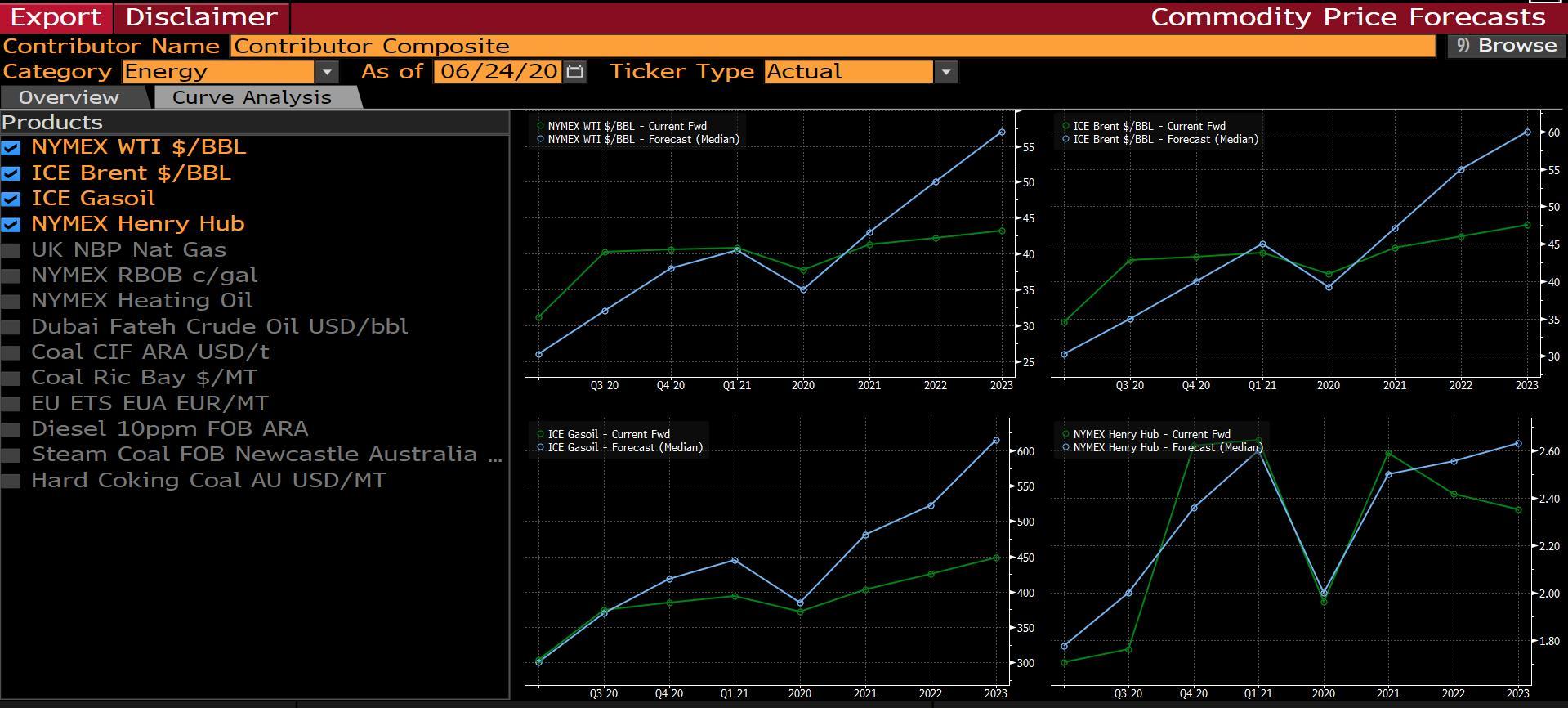Toggle NYMEX WTI Current Fwd green legend marker
Viewport: 1568px width, 708px height.
pyautogui.click(x=540, y=126)
